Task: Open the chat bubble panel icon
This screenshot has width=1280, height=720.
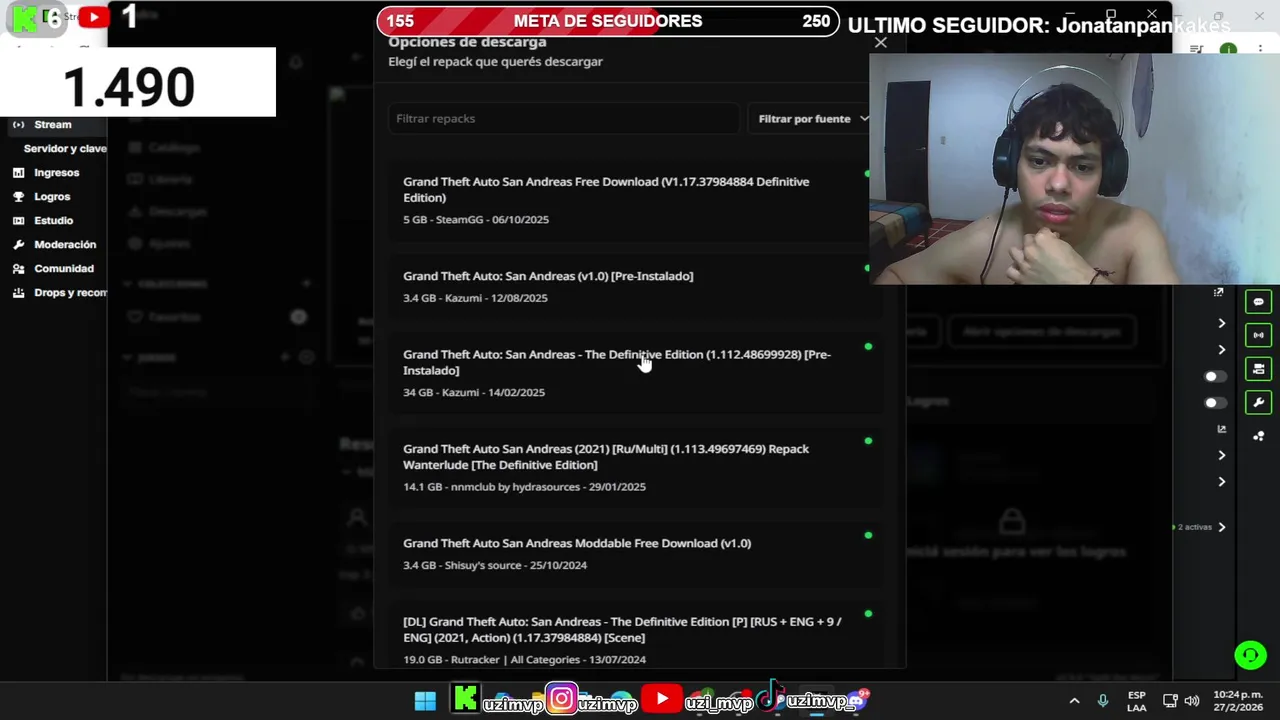Action: click(x=1258, y=302)
